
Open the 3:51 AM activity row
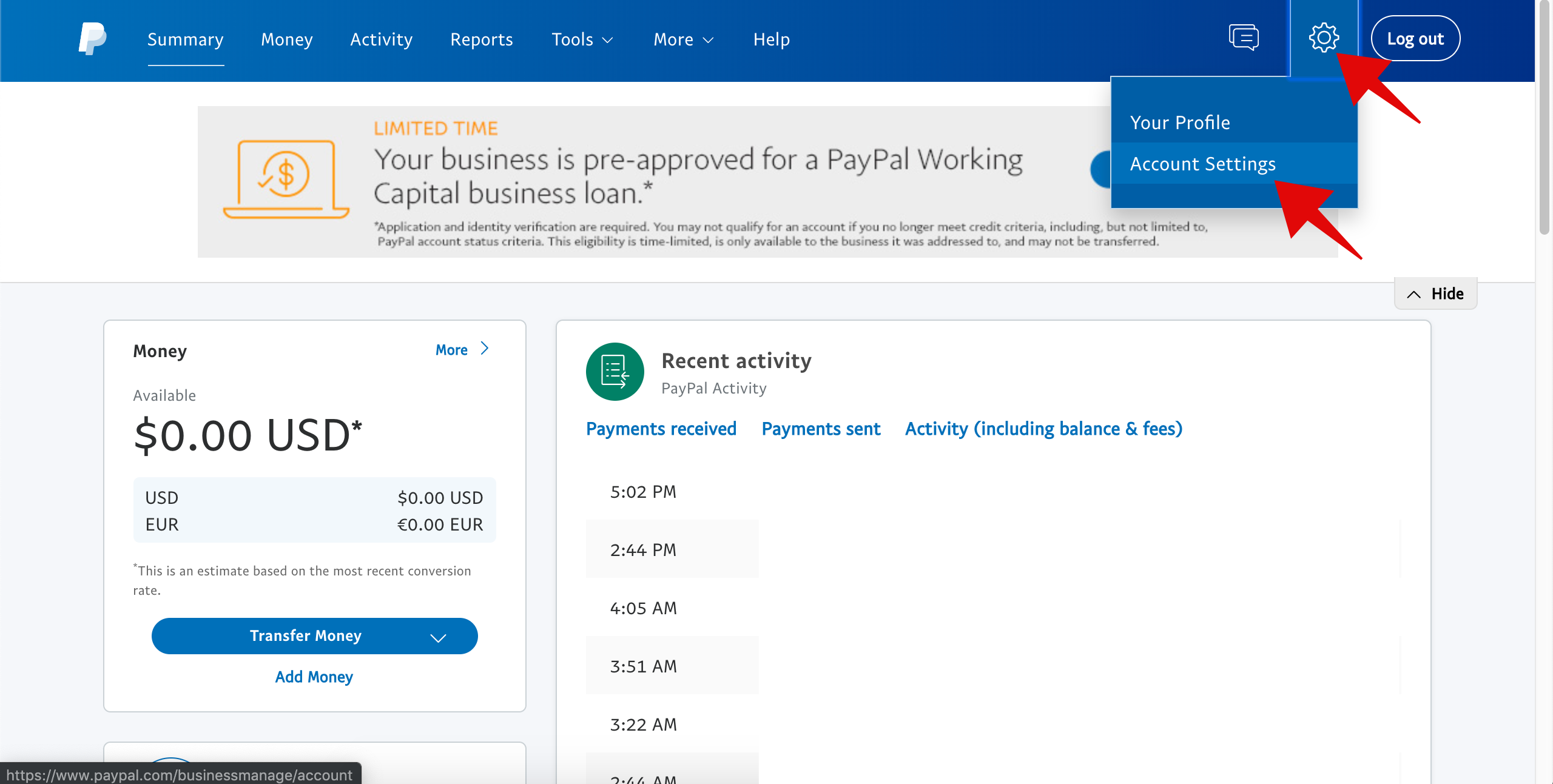[x=992, y=665]
